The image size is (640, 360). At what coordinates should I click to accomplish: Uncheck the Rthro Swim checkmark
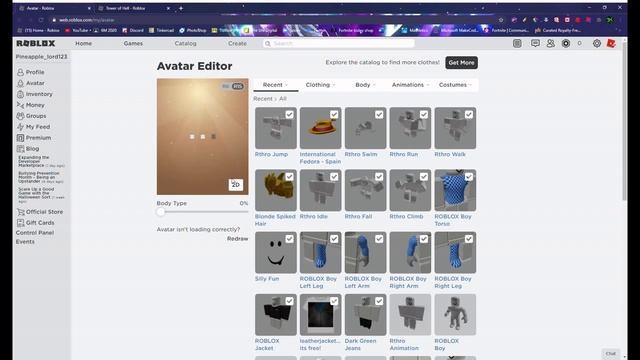coord(379,115)
